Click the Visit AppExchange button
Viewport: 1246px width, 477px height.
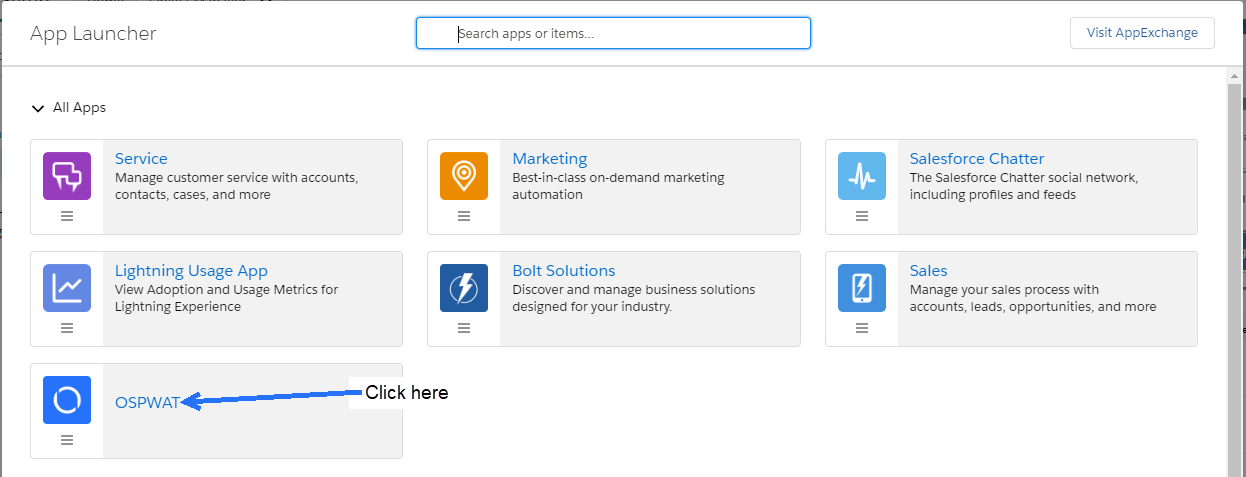click(x=1142, y=32)
